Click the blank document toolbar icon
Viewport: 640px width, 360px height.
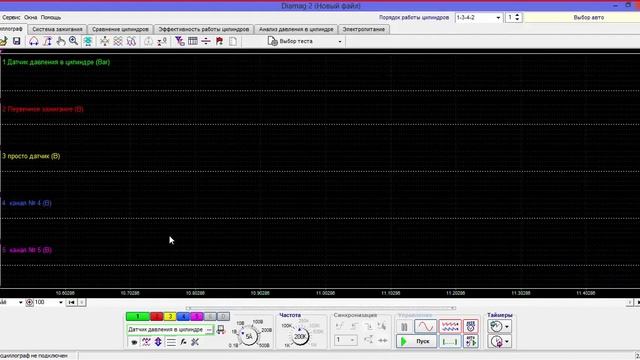[x=233, y=41]
